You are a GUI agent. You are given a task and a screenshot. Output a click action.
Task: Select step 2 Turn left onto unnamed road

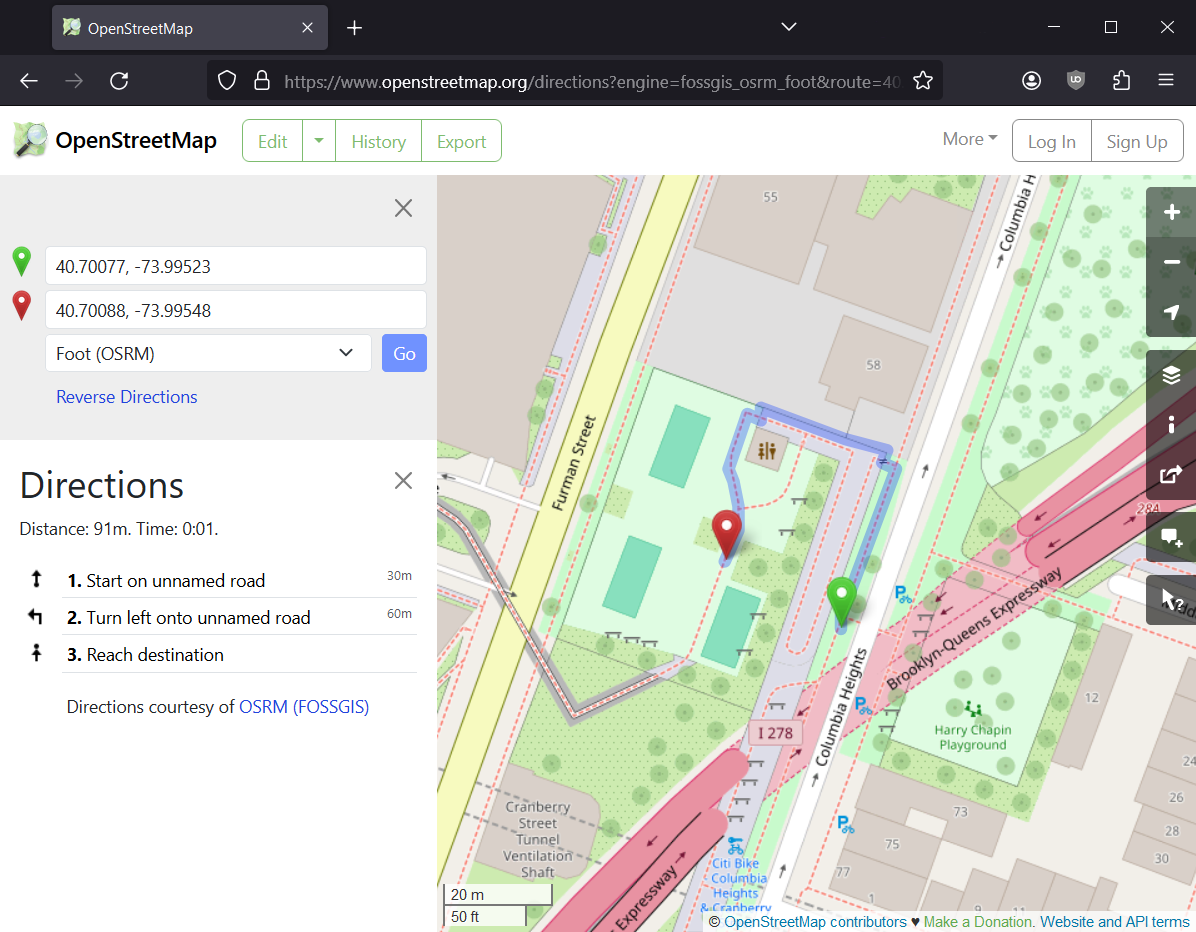(240, 616)
